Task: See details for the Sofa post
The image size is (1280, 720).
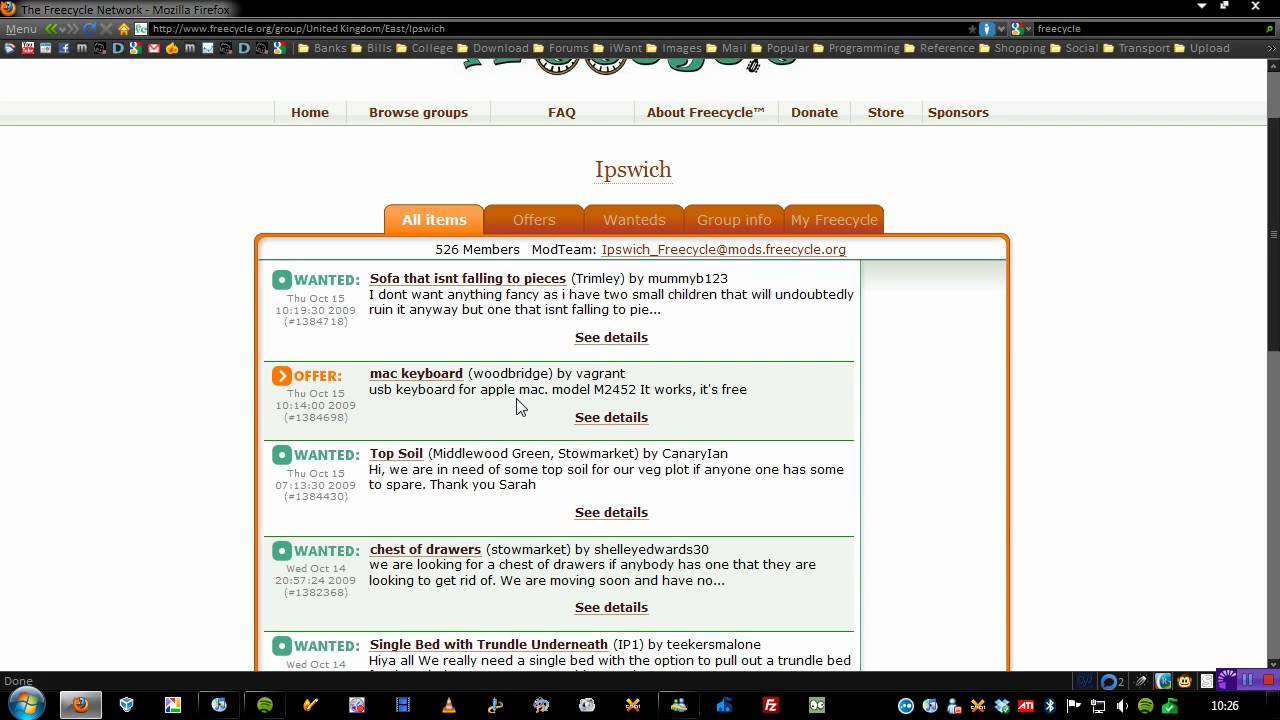Action: 611,337
